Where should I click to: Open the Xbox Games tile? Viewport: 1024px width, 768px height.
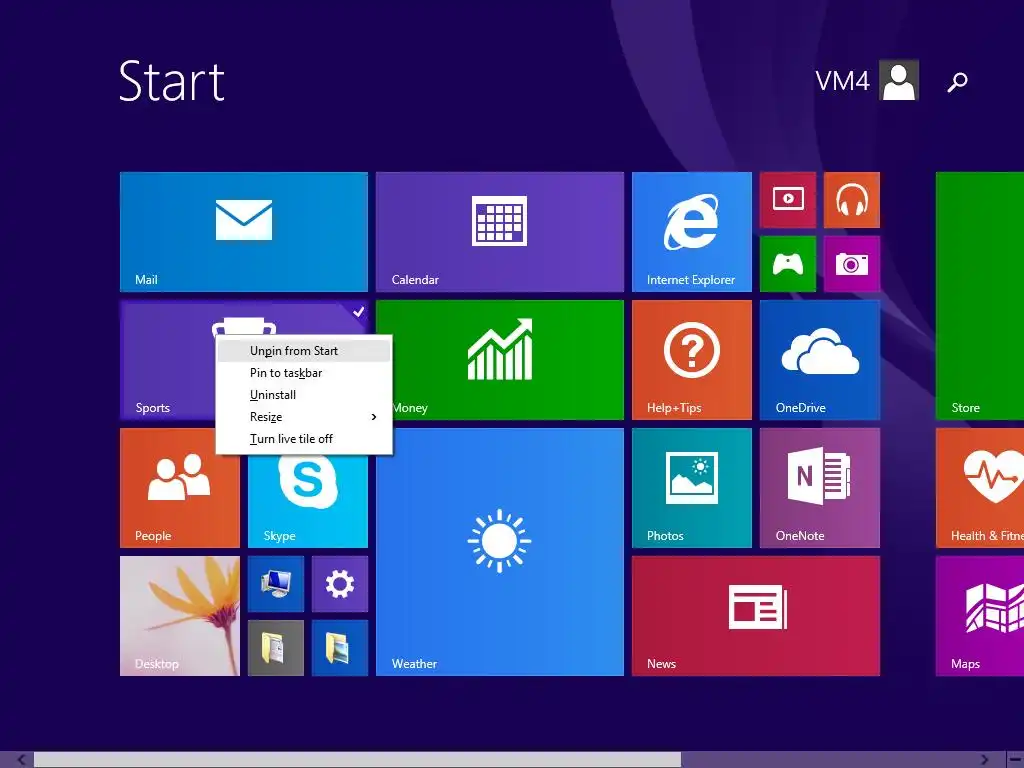pyautogui.click(x=788, y=264)
